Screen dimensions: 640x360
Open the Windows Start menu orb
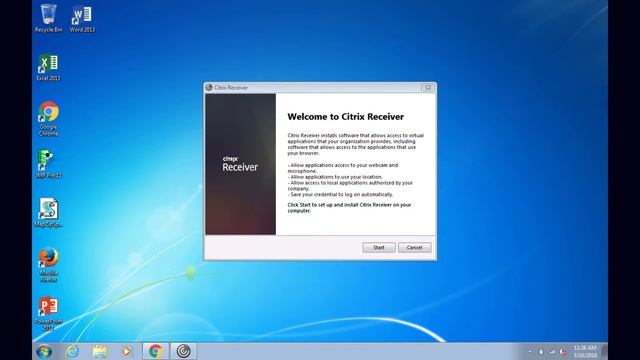tap(44, 351)
